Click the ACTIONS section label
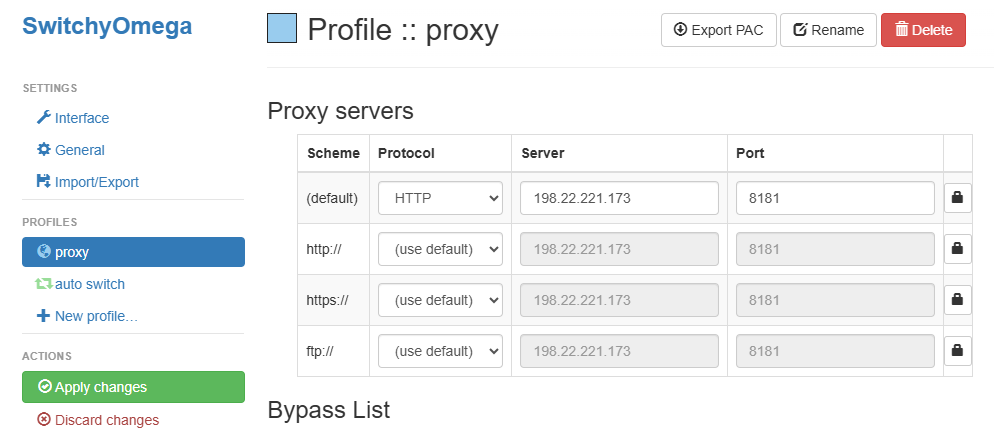This screenshot has width=994, height=436. 48,356
